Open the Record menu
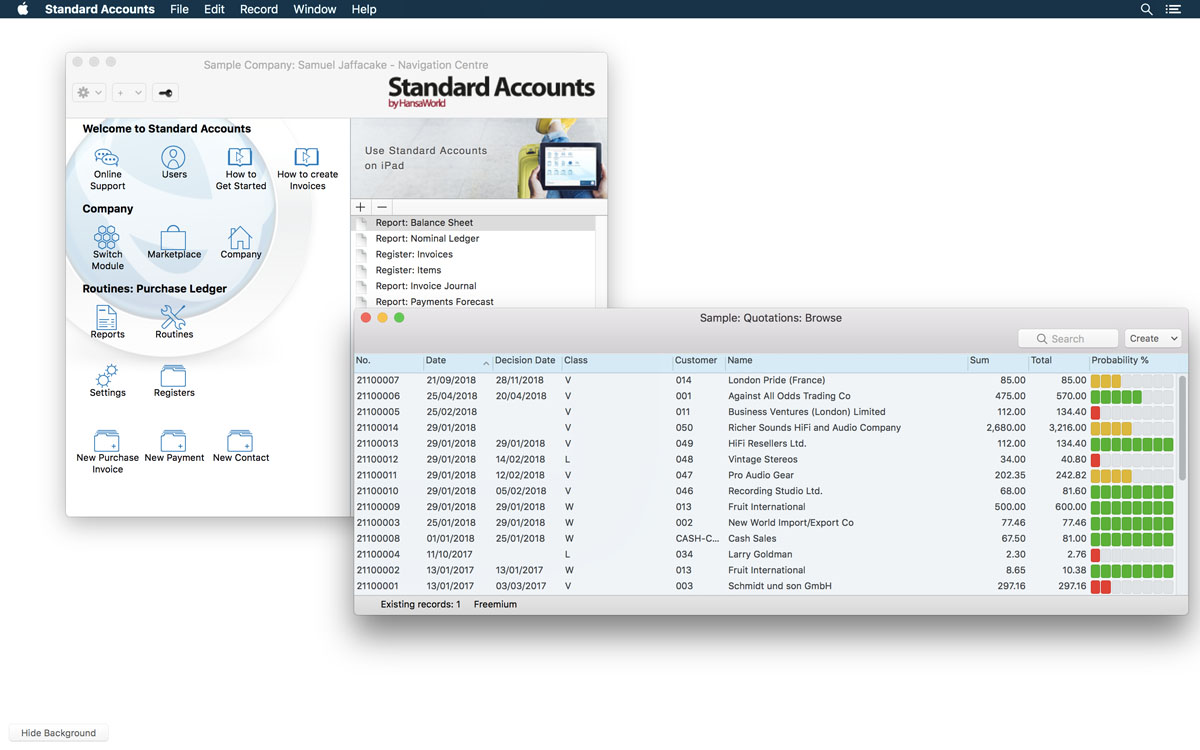 (258, 9)
